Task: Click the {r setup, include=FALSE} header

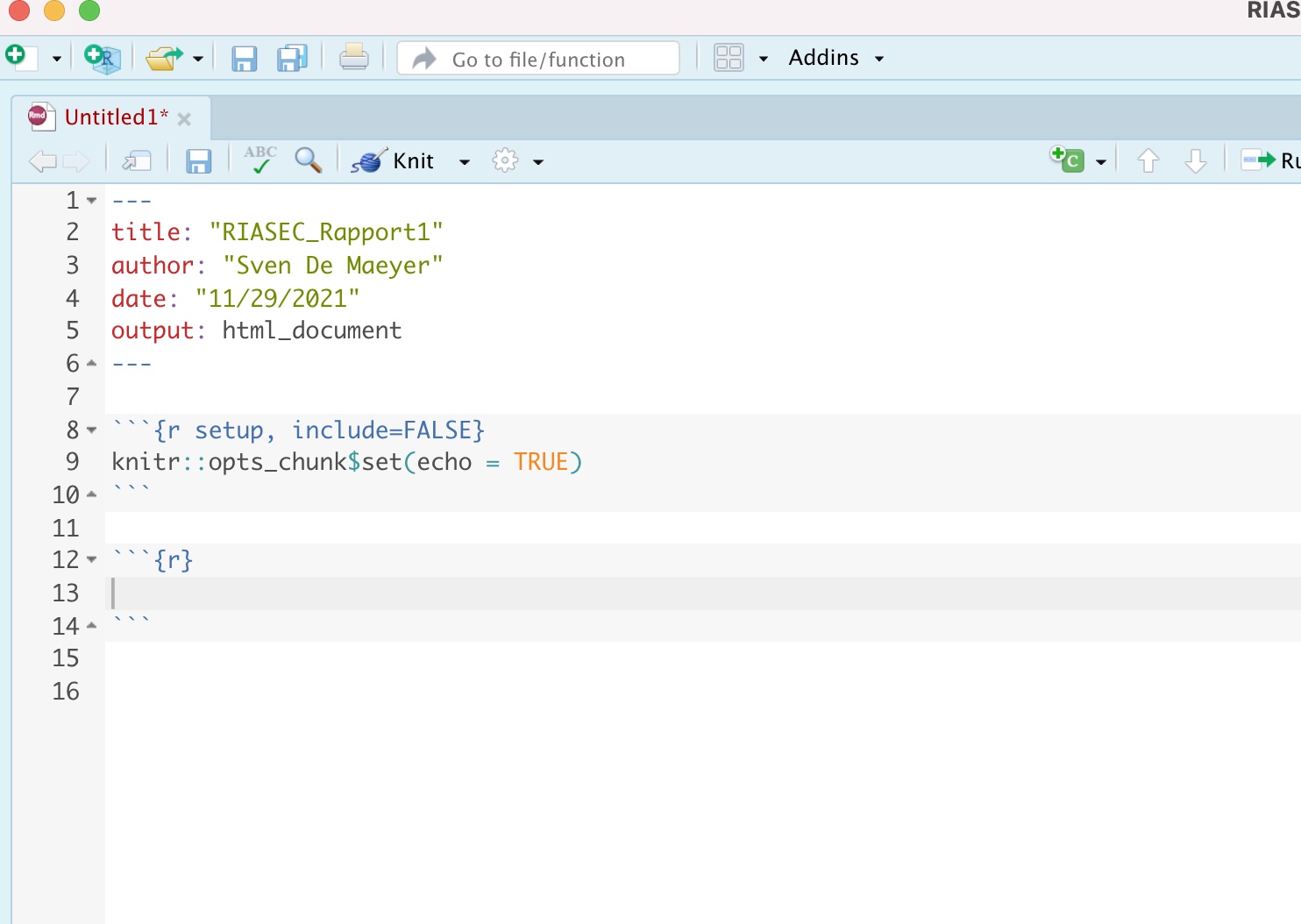Action: pos(319,430)
